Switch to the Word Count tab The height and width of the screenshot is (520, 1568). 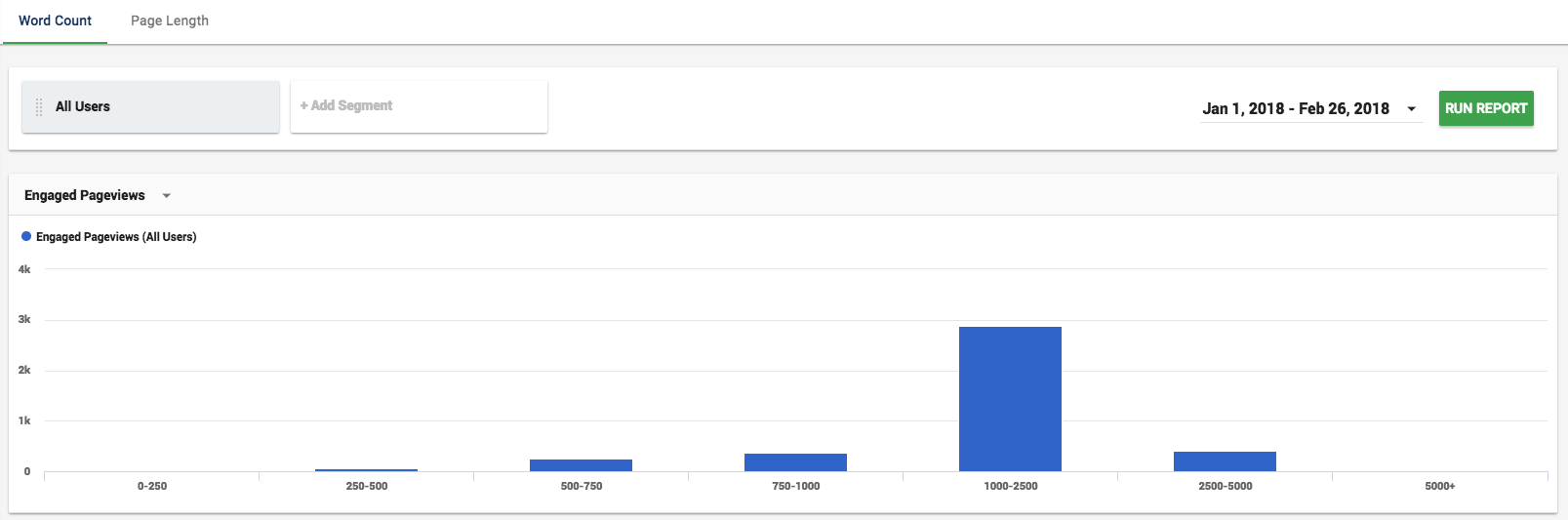(55, 20)
